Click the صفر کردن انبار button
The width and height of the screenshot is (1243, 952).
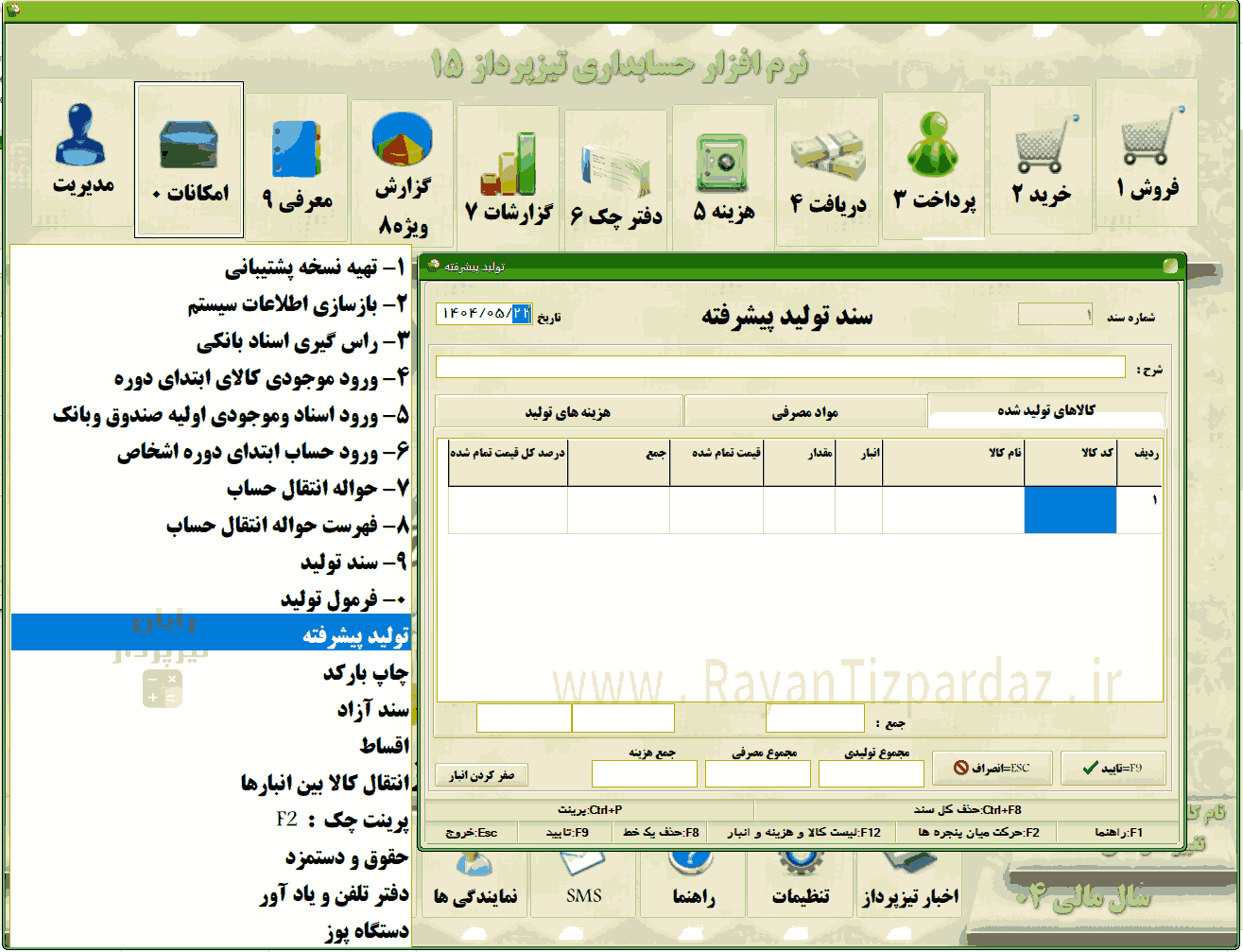tap(482, 774)
